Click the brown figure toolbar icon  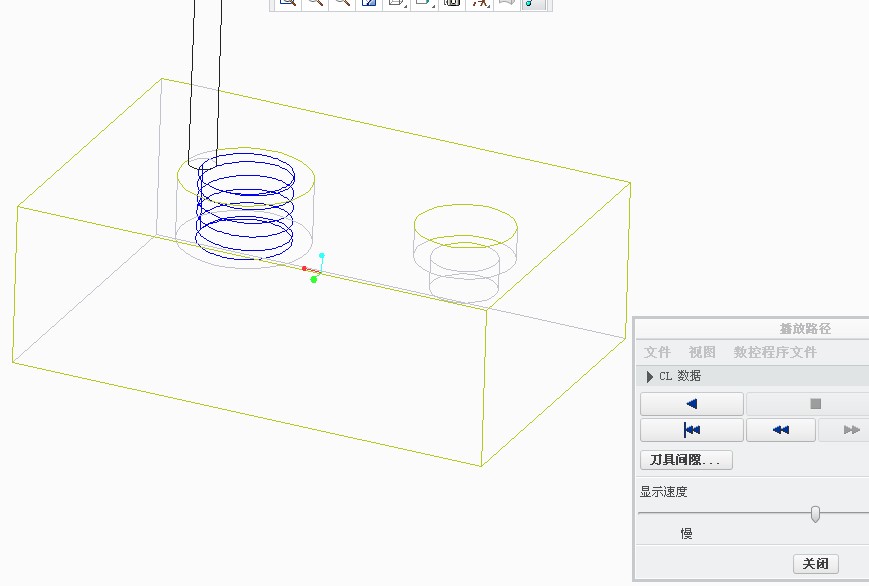pos(479,3)
